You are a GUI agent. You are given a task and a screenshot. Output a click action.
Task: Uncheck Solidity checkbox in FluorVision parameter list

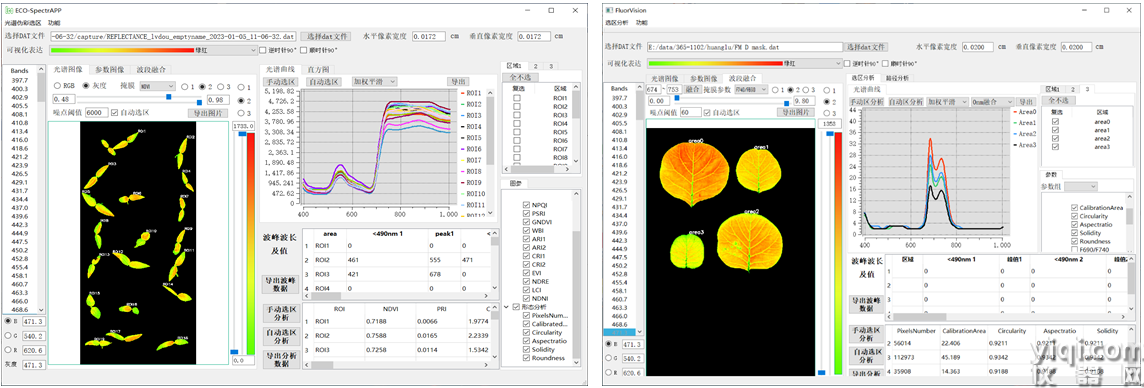coord(1074,233)
